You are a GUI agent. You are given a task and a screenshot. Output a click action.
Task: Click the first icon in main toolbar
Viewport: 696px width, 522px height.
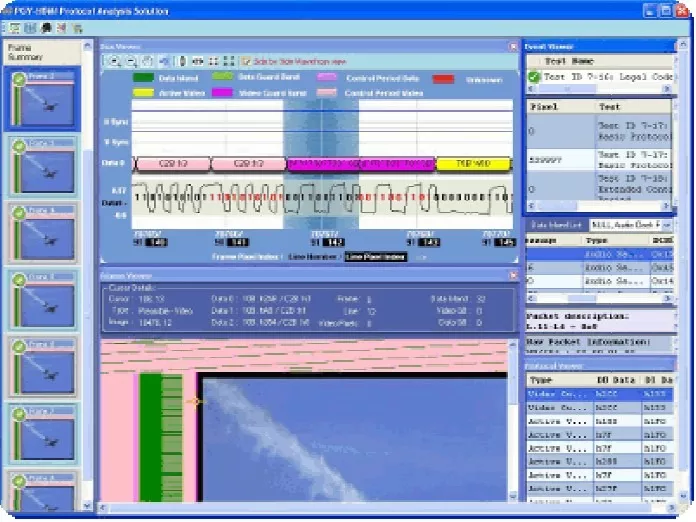[x=15, y=27]
